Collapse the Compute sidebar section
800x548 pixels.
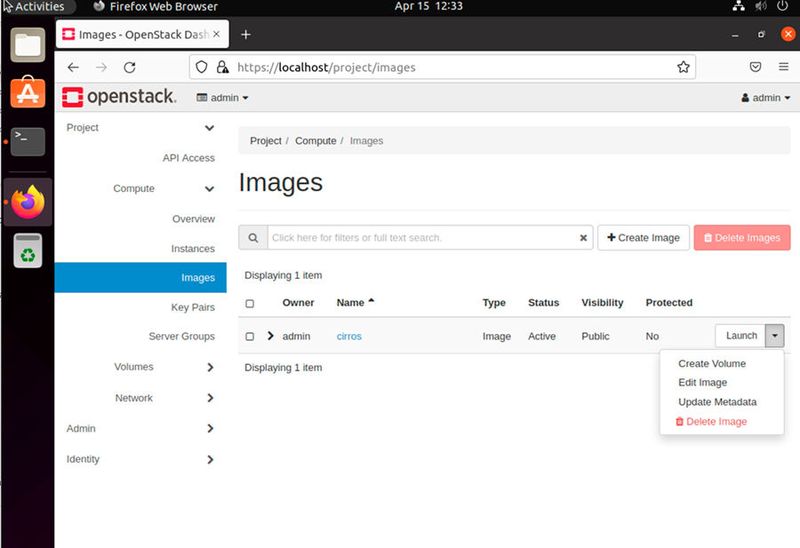(x=209, y=189)
